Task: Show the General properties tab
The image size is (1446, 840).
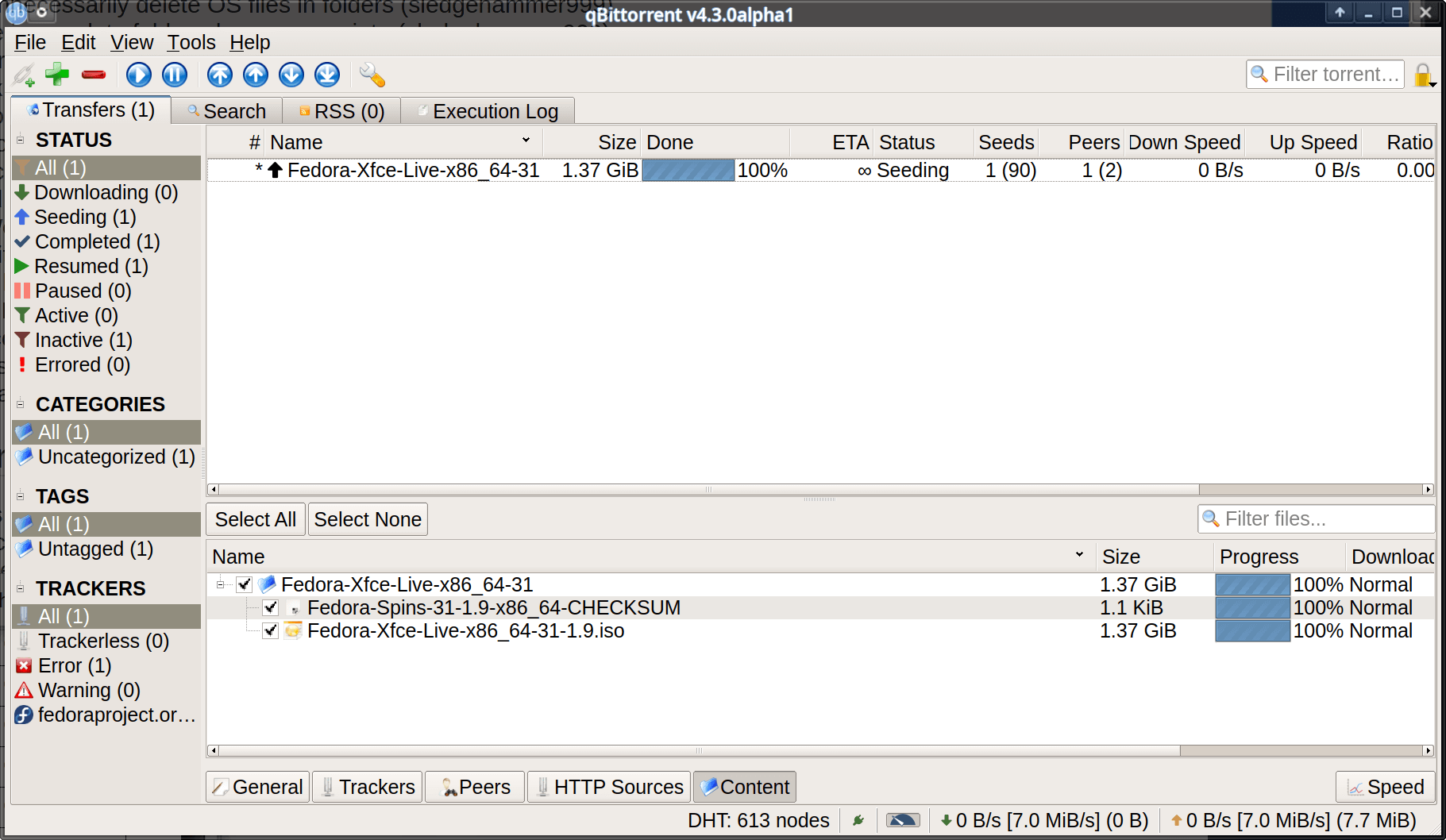Action: tap(258, 787)
